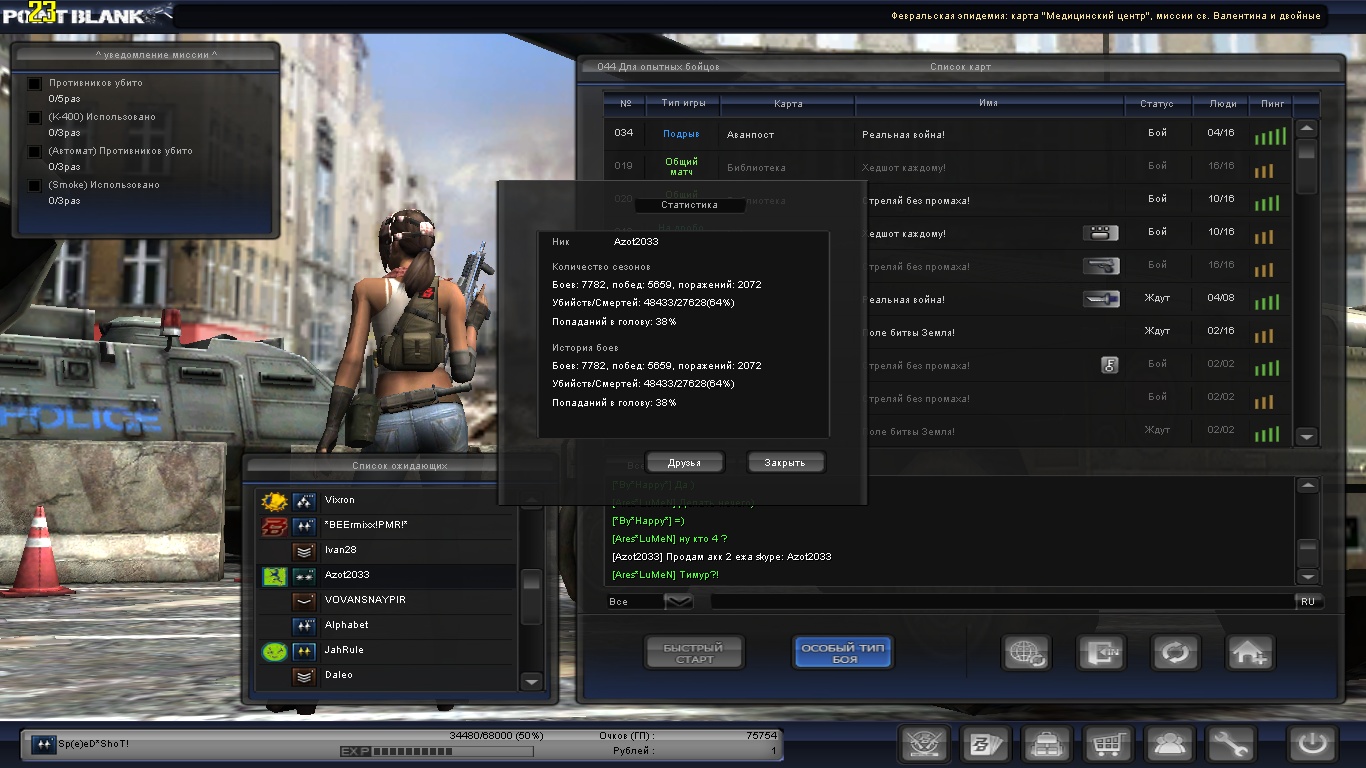
Task: Open the PB cards missions icon
Action: click(x=985, y=744)
